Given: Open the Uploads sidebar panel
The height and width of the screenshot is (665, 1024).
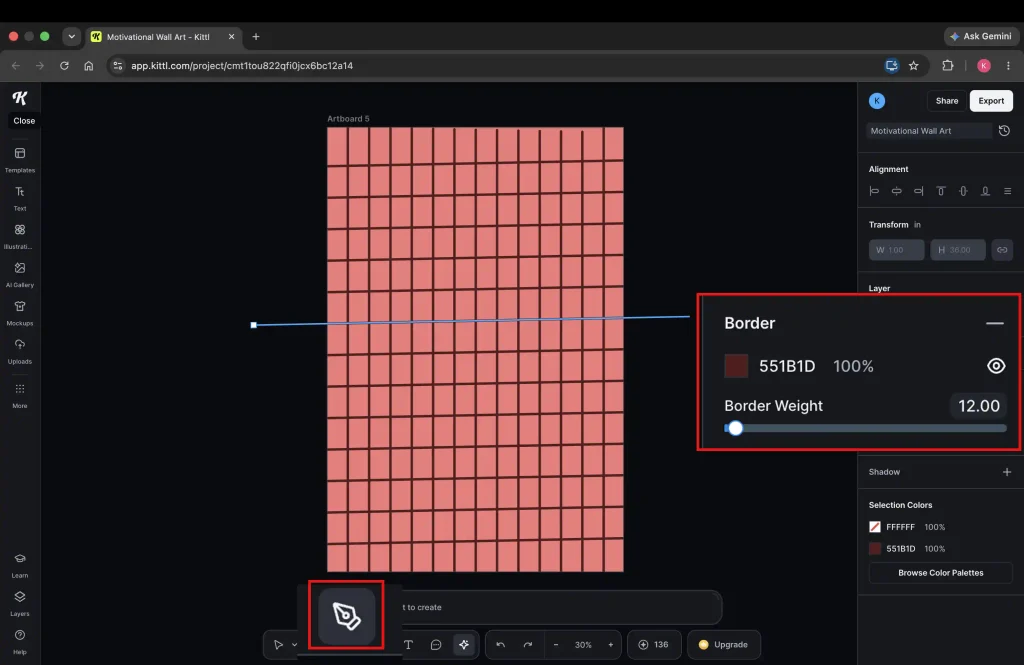Looking at the screenshot, I should tap(20, 351).
